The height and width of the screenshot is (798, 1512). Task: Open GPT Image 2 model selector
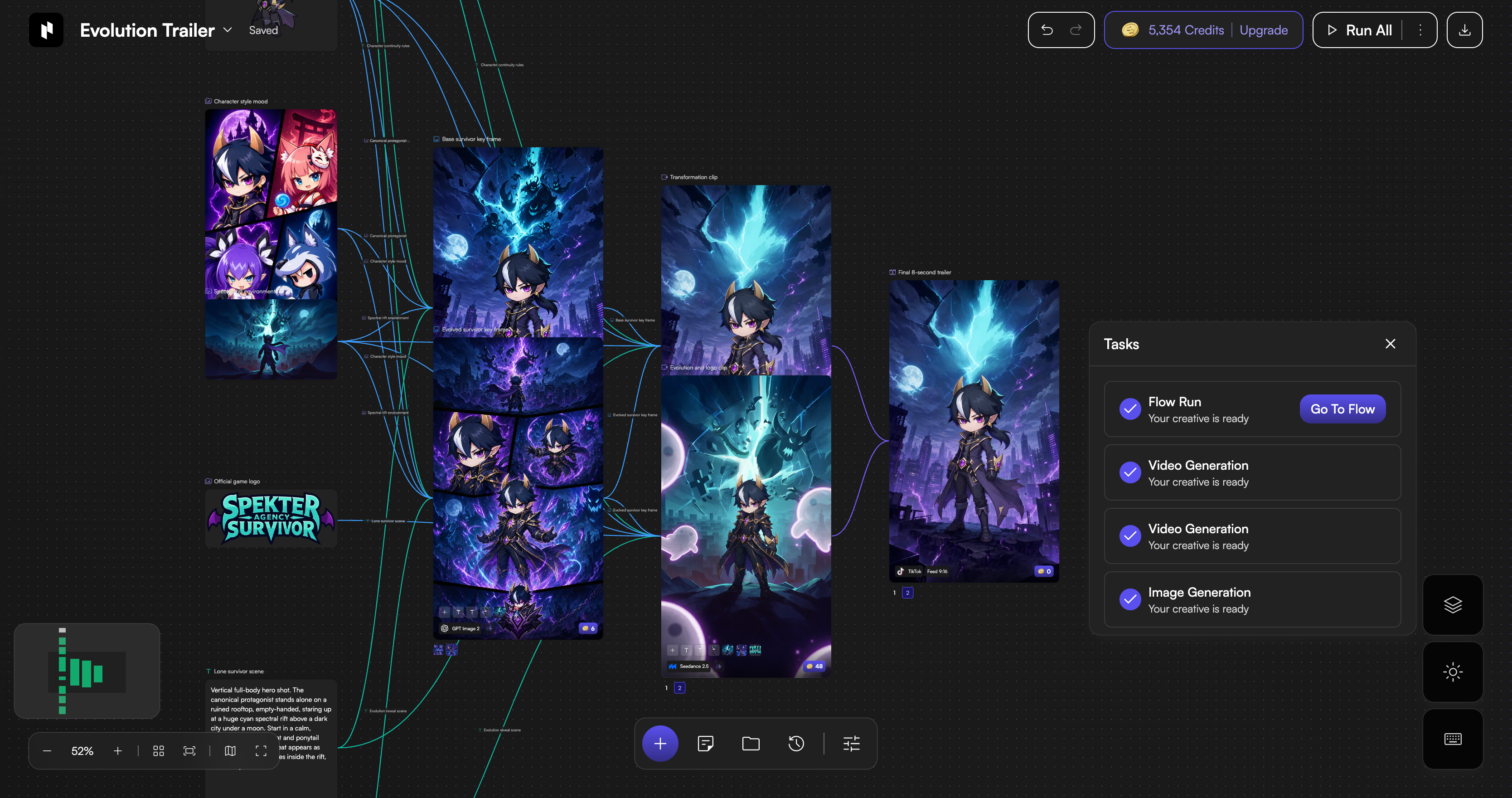click(x=460, y=629)
